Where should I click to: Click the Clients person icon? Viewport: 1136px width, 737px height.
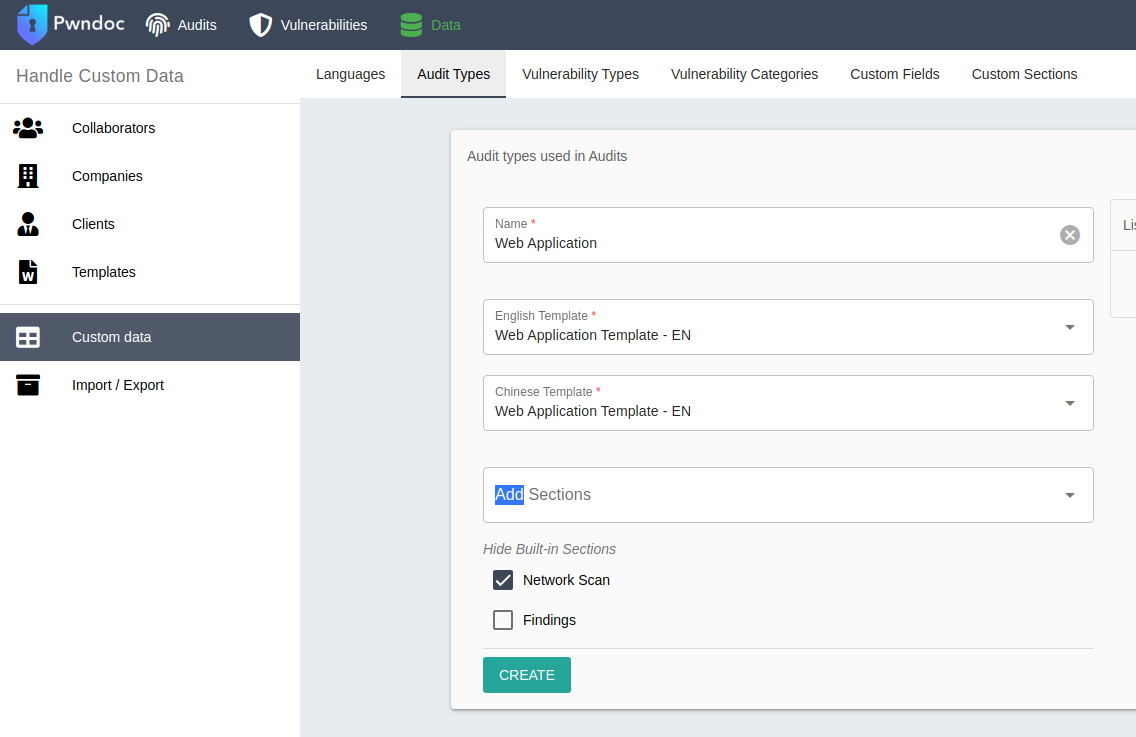click(x=28, y=224)
